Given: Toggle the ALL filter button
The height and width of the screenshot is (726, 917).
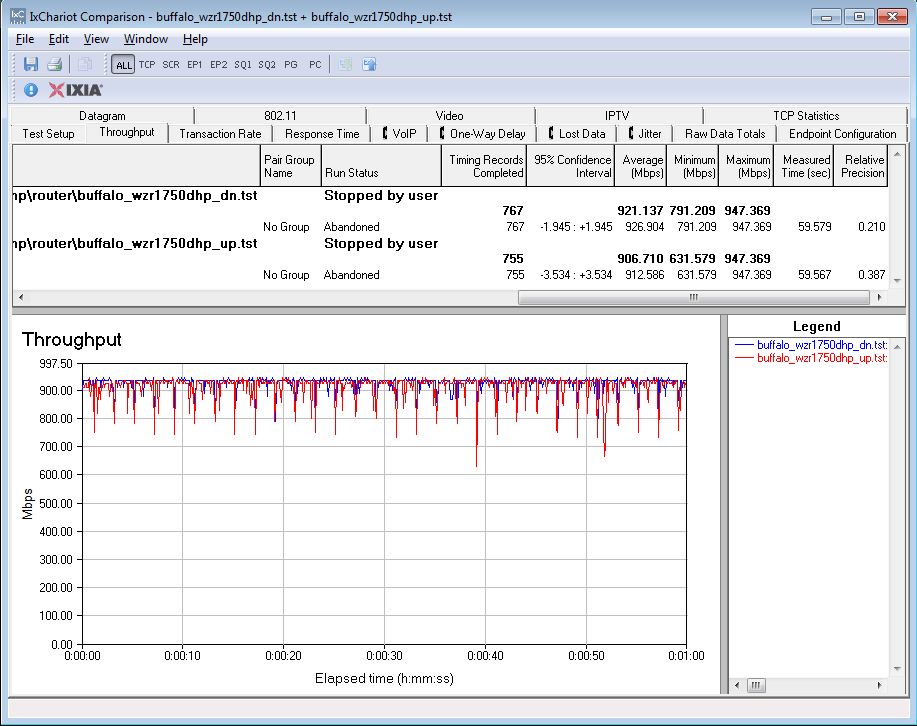Looking at the screenshot, I should (x=123, y=65).
